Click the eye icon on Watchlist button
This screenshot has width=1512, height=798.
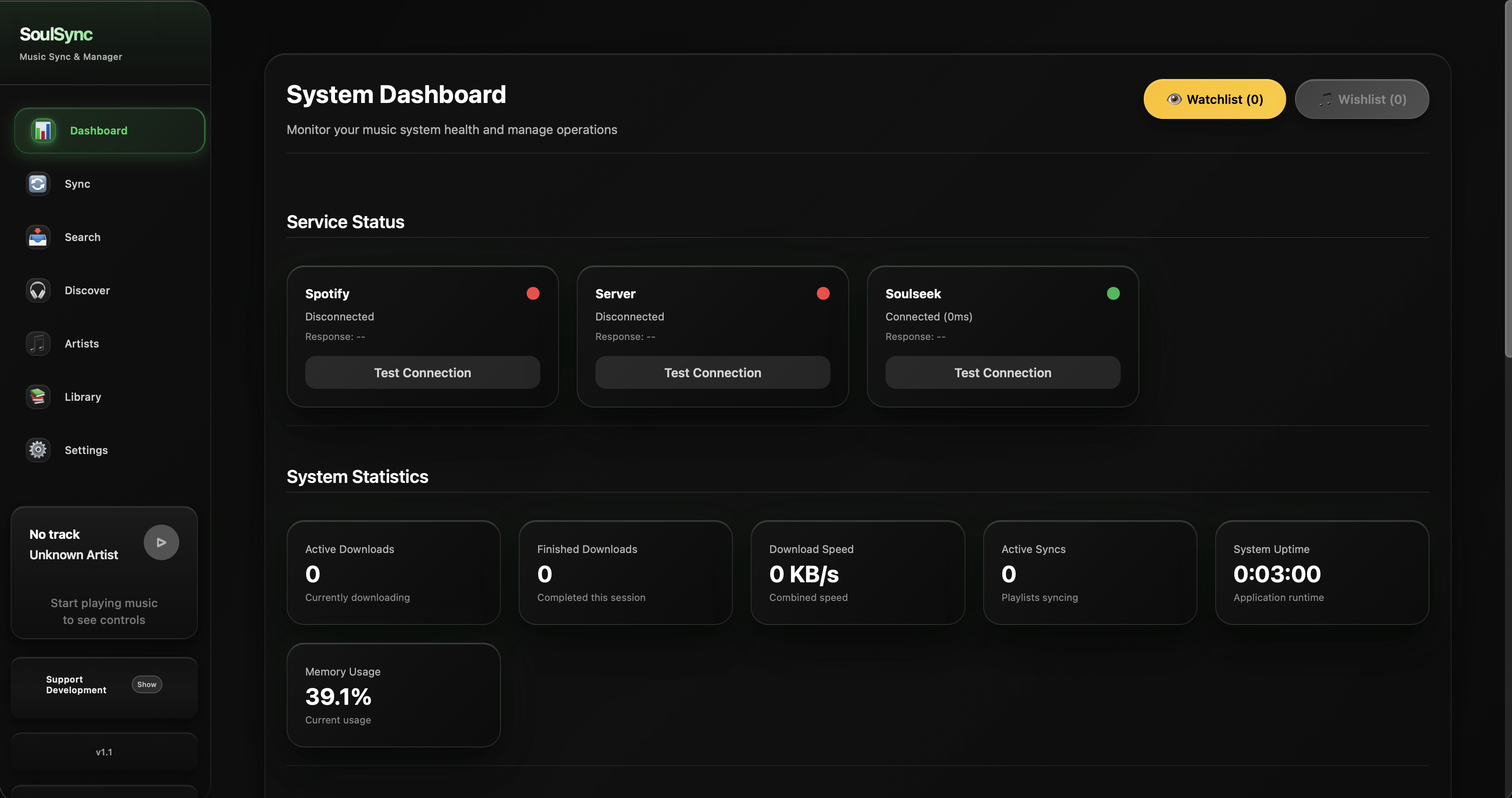(1174, 99)
